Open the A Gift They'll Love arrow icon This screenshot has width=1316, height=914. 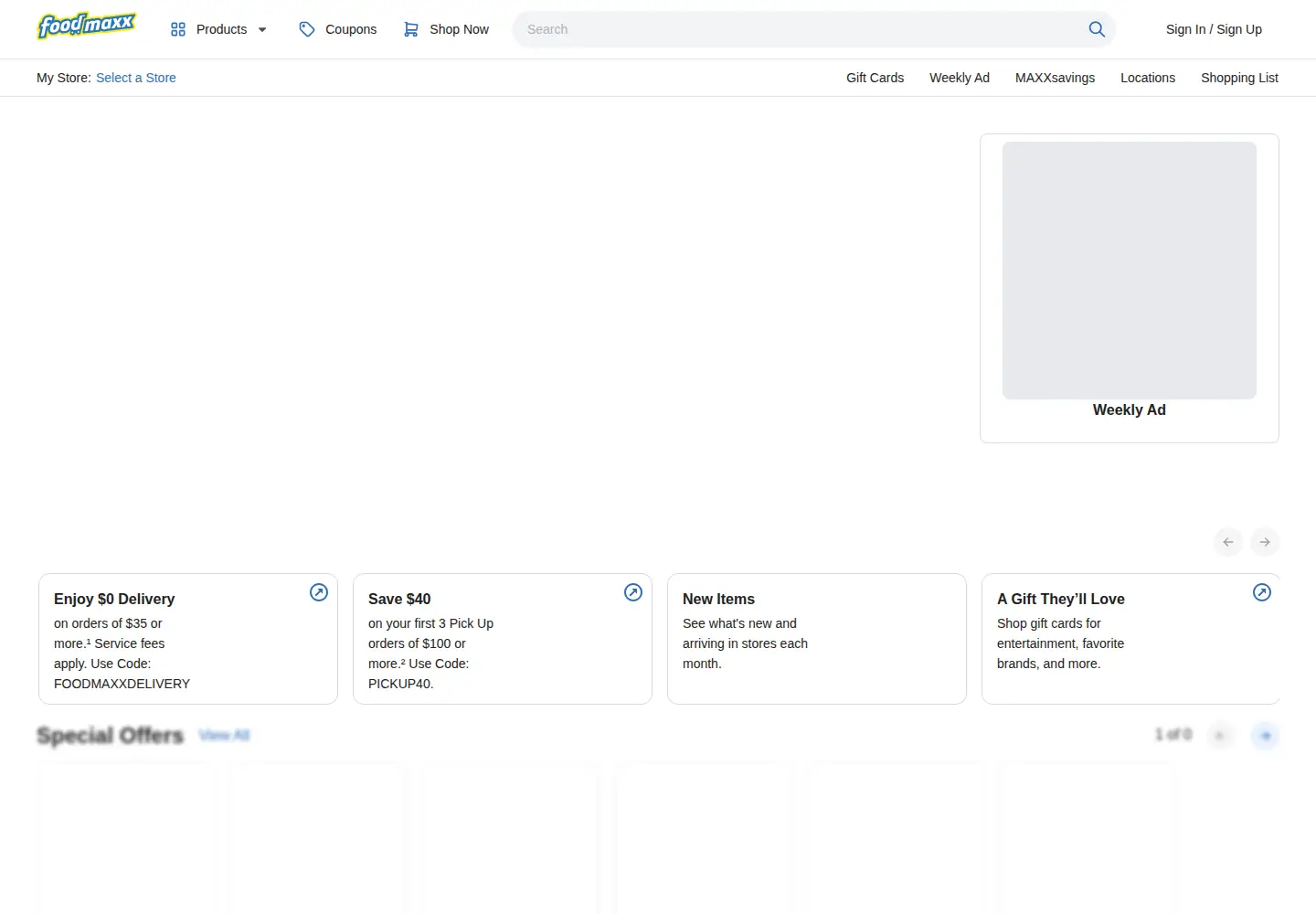click(x=1262, y=592)
